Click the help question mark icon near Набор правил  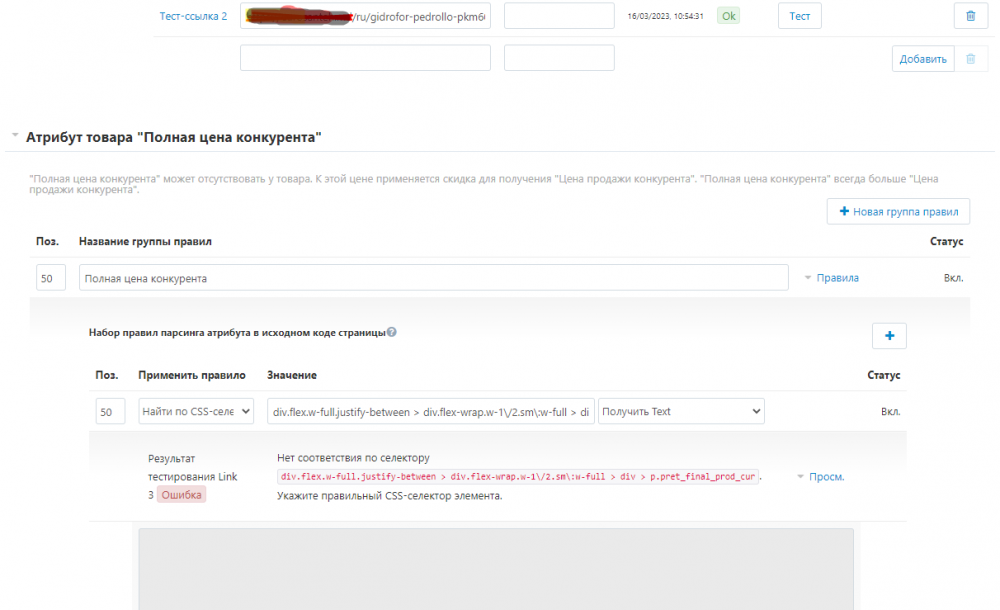coord(392,332)
